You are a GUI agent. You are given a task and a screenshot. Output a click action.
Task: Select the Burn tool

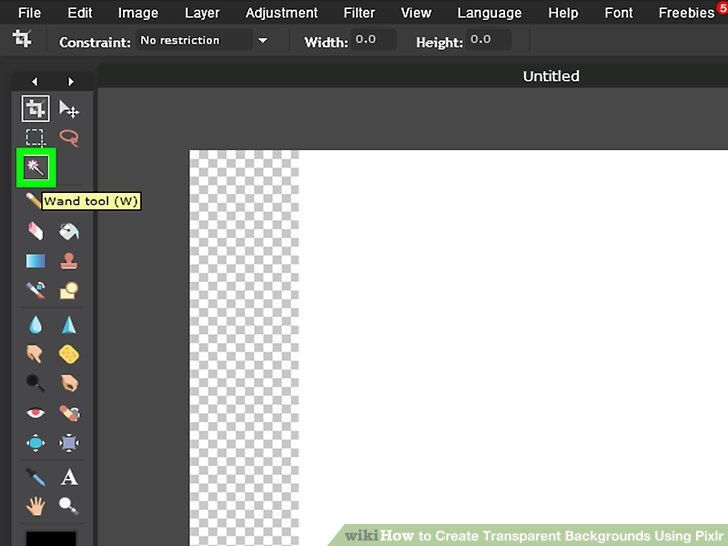tap(69, 384)
